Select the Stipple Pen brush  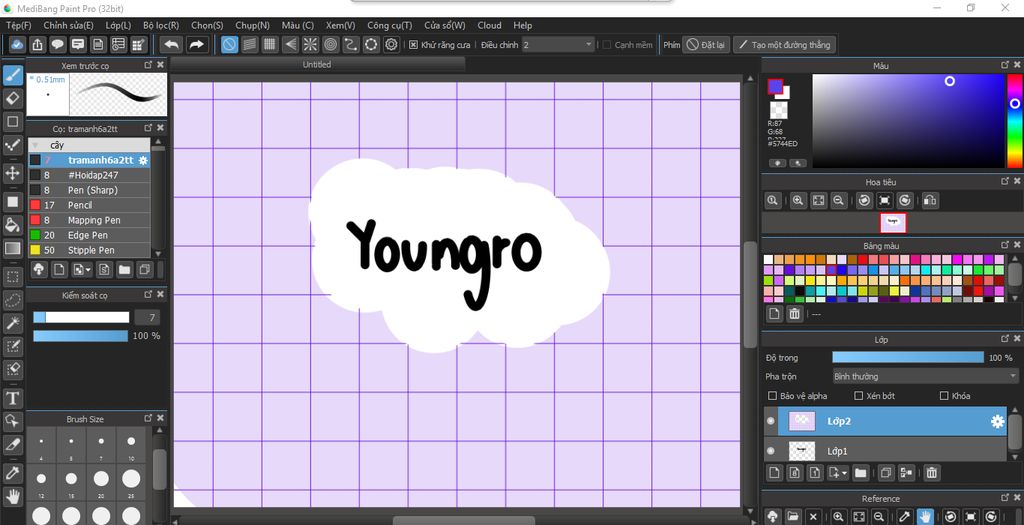point(89,250)
